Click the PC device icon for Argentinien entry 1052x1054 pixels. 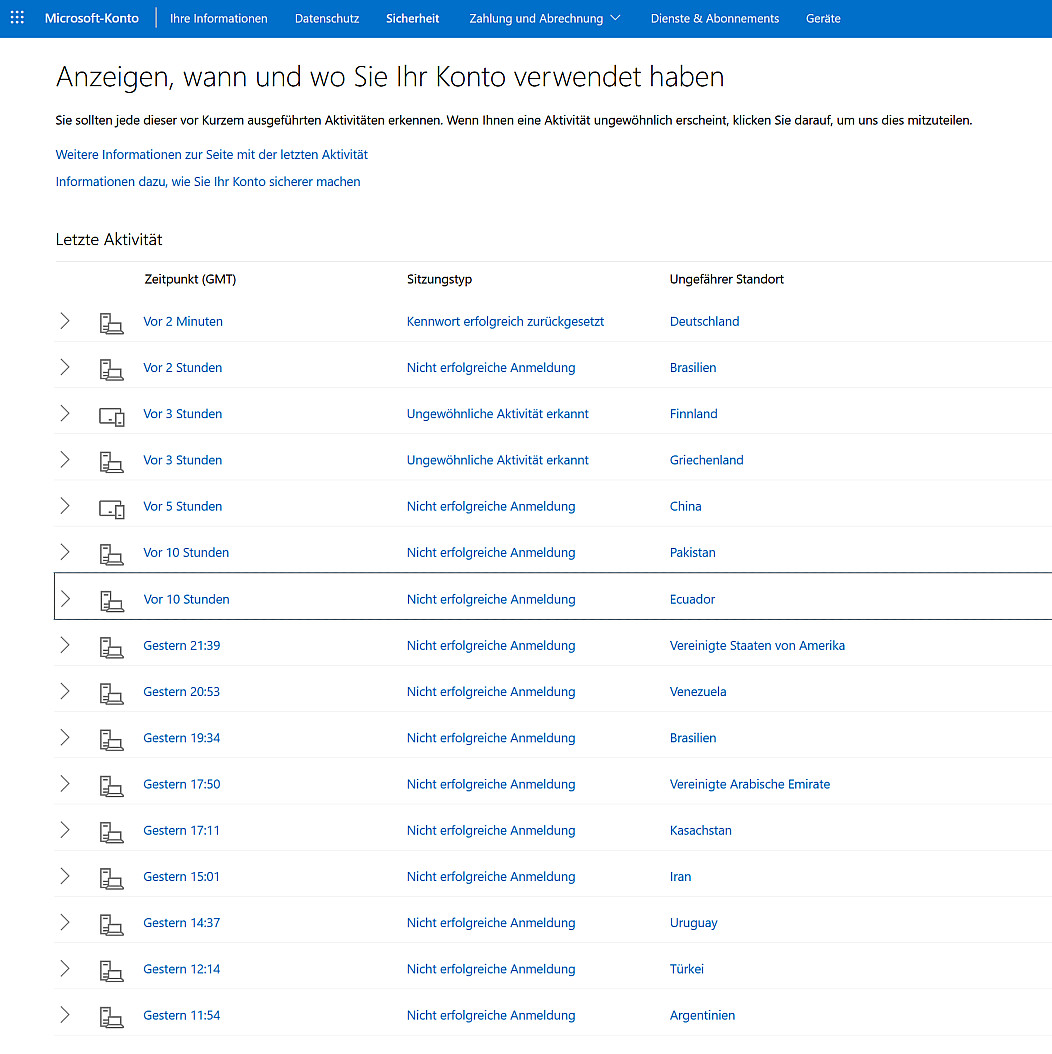point(111,1016)
